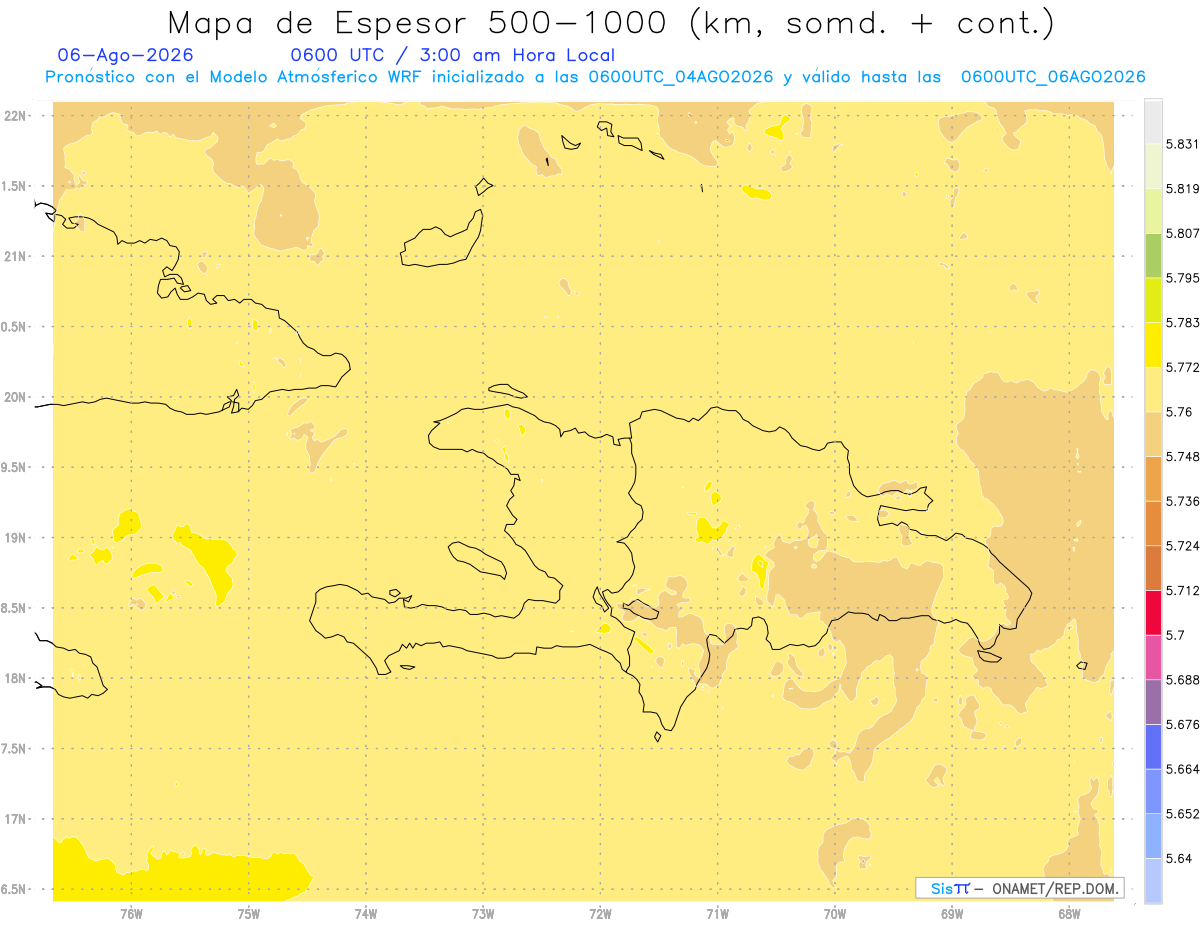Click colorbar value '5.76'
This screenshot has width=1200, height=927.
(x=1178, y=412)
